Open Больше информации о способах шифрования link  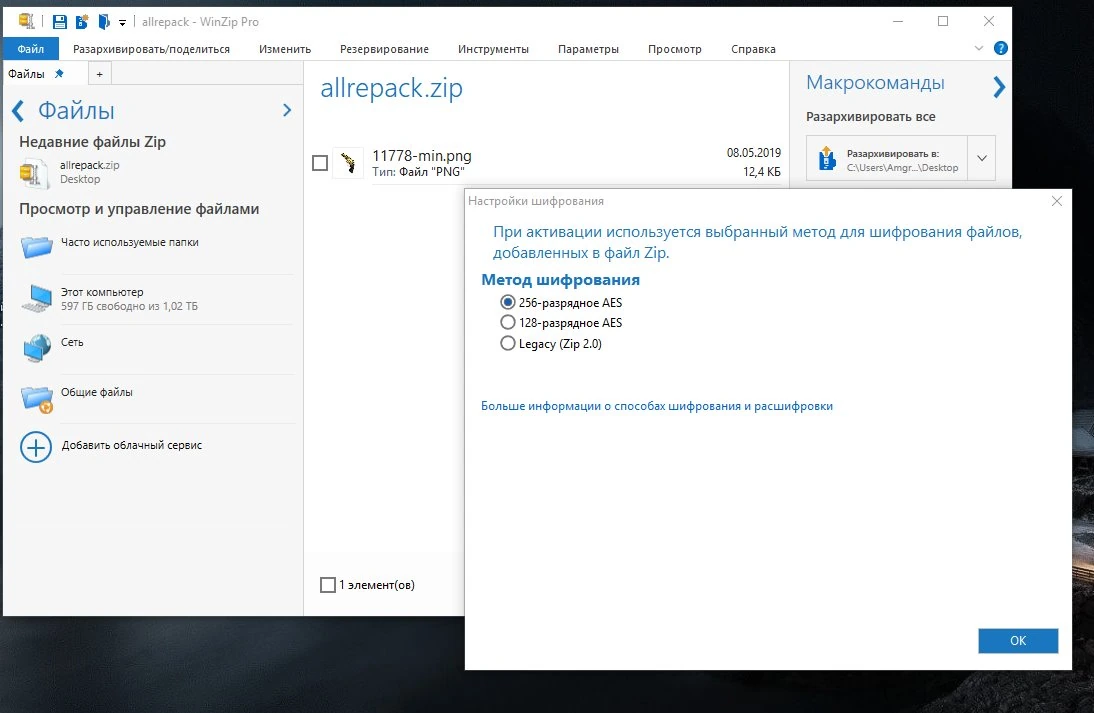[x=657, y=406]
